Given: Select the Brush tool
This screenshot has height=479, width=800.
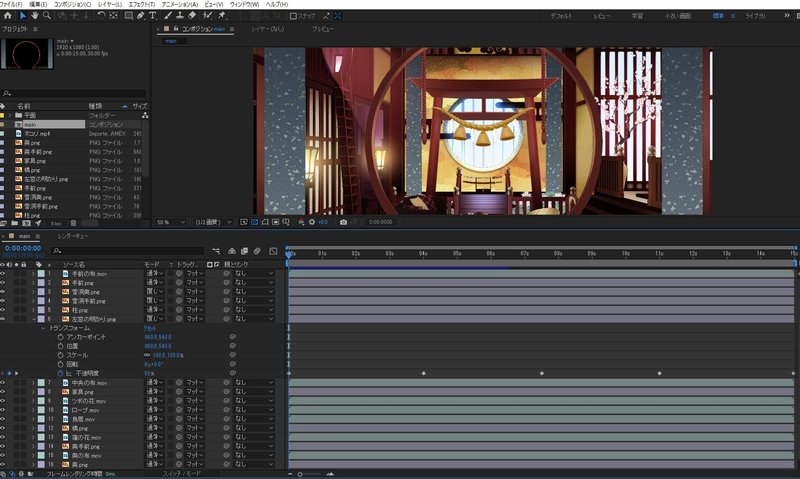Looking at the screenshot, I should [168, 15].
